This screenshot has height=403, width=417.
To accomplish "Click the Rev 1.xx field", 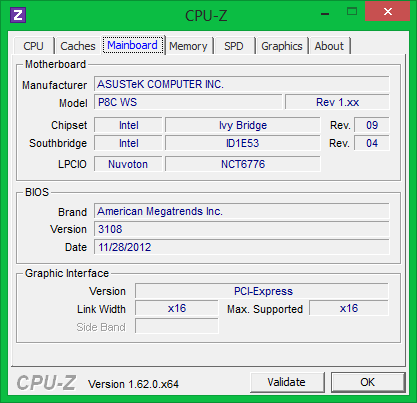I will point(337,102).
